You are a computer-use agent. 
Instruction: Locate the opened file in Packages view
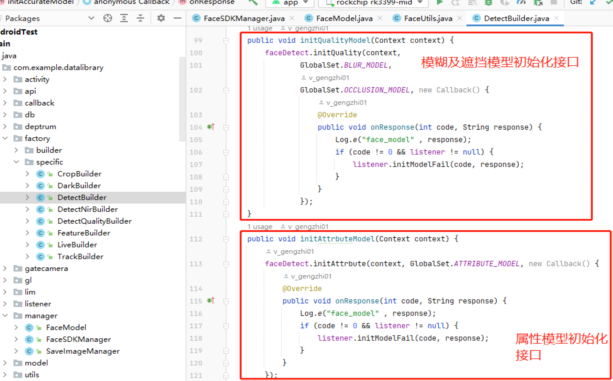[108, 18]
